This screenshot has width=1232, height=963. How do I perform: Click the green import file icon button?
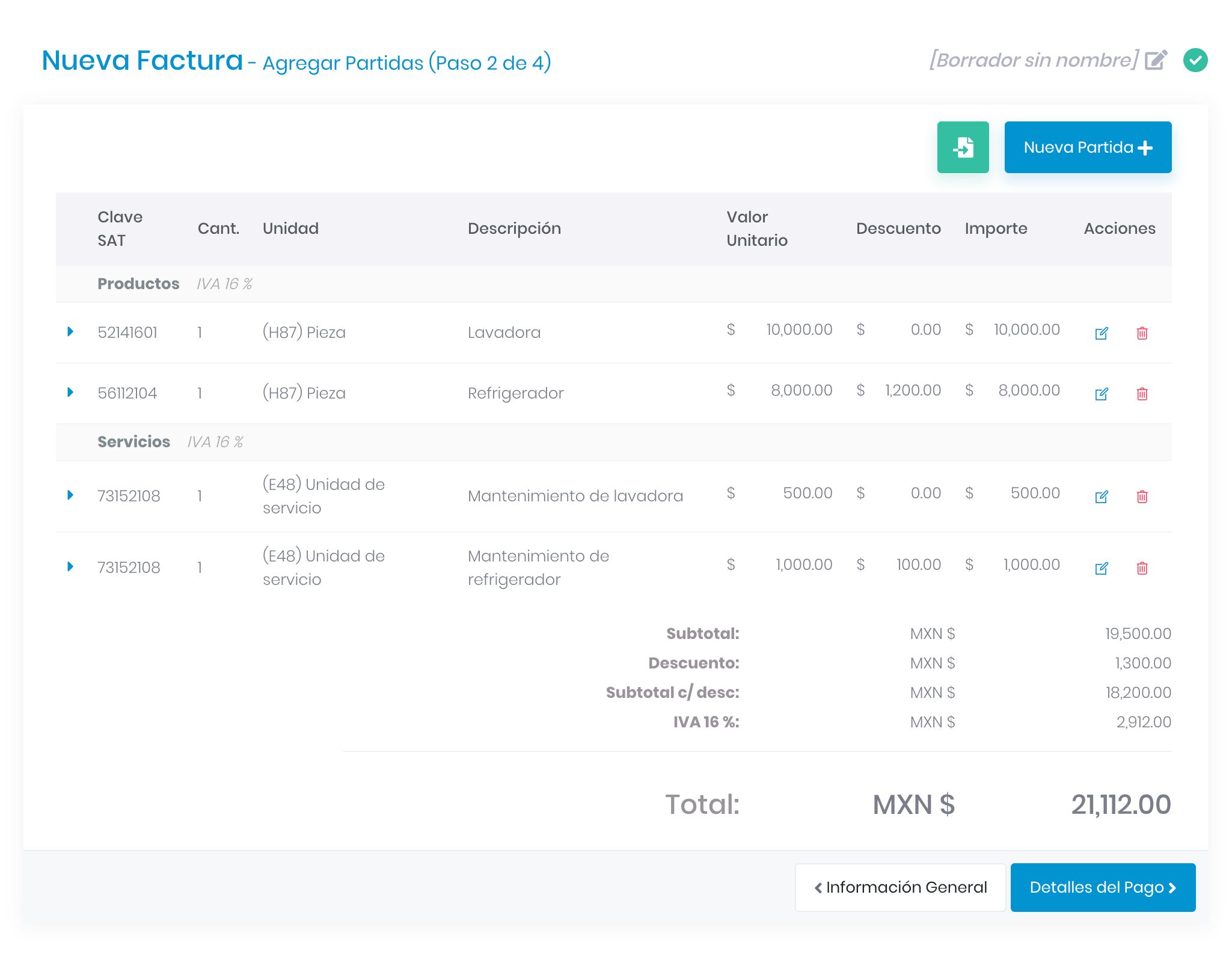963,147
